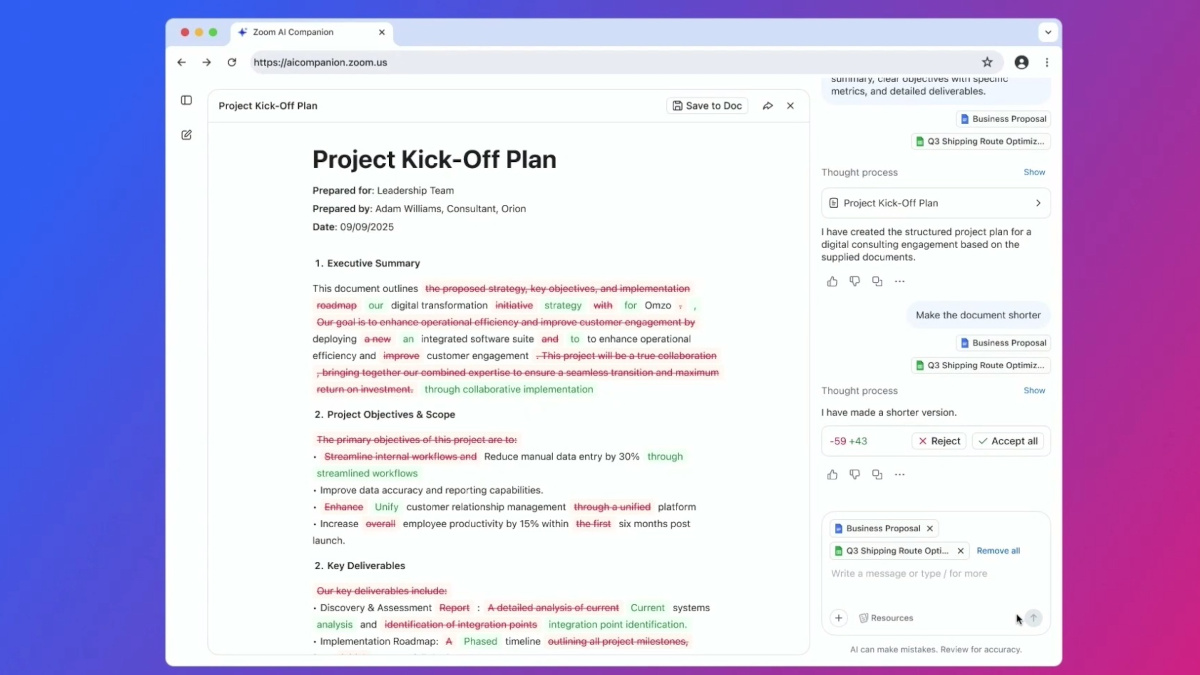The image size is (1200, 675).
Task: Open the Project Kick-Off Plan card
Action: pos(936,203)
